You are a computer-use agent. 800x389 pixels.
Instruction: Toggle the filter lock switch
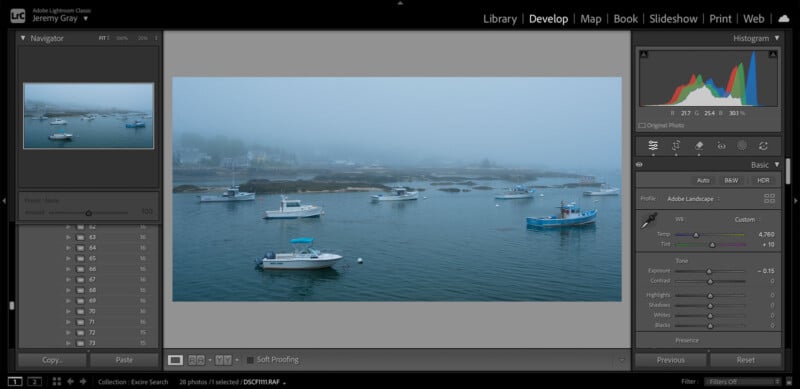pyautogui.click(x=789, y=381)
